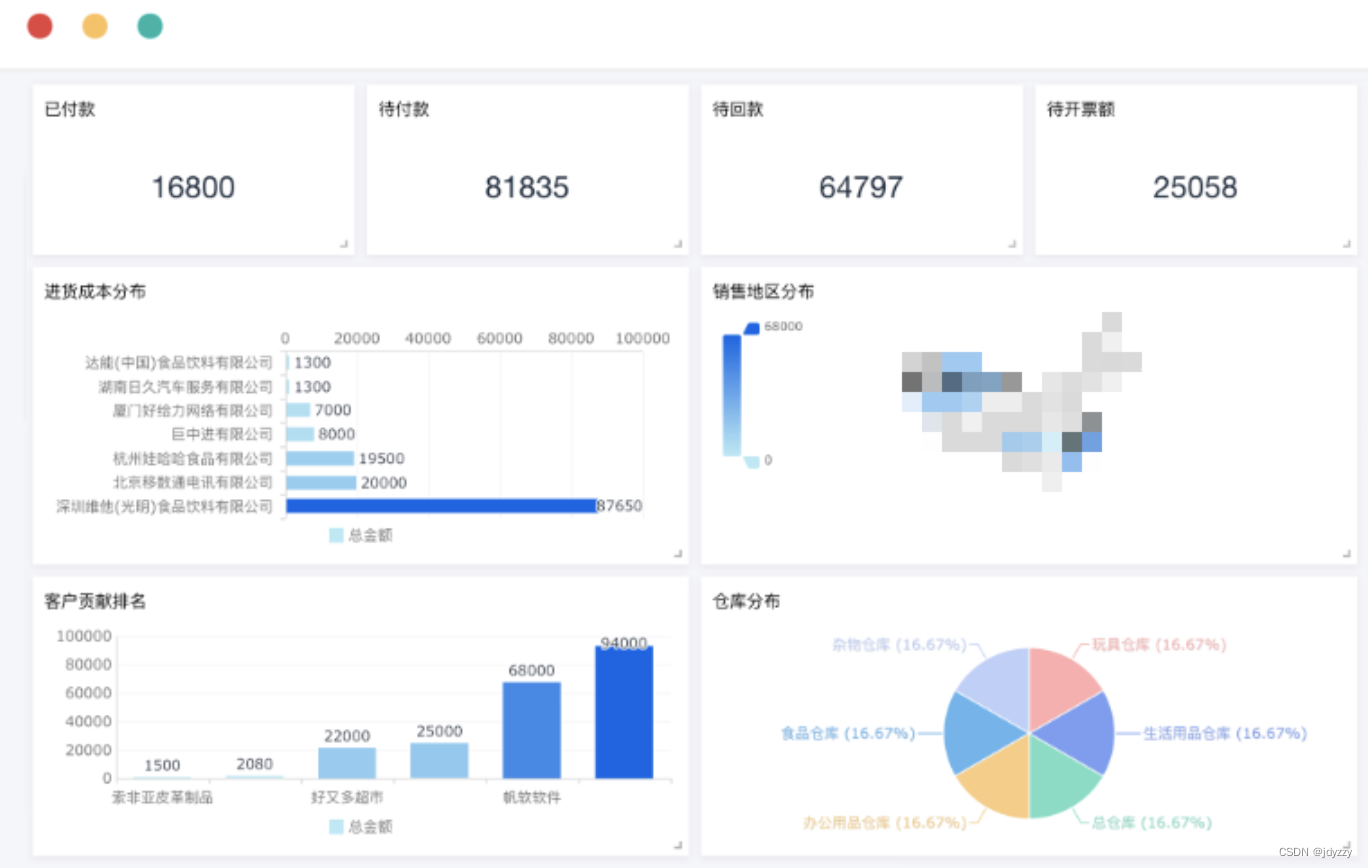This screenshot has height=868, width=1368.
Task: Click the red close window button
Action: pyautogui.click(x=40, y=26)
